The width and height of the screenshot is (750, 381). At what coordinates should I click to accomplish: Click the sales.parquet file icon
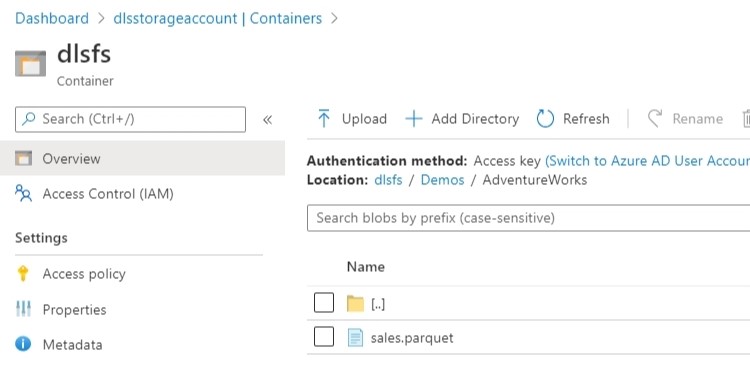pos(355,337)
